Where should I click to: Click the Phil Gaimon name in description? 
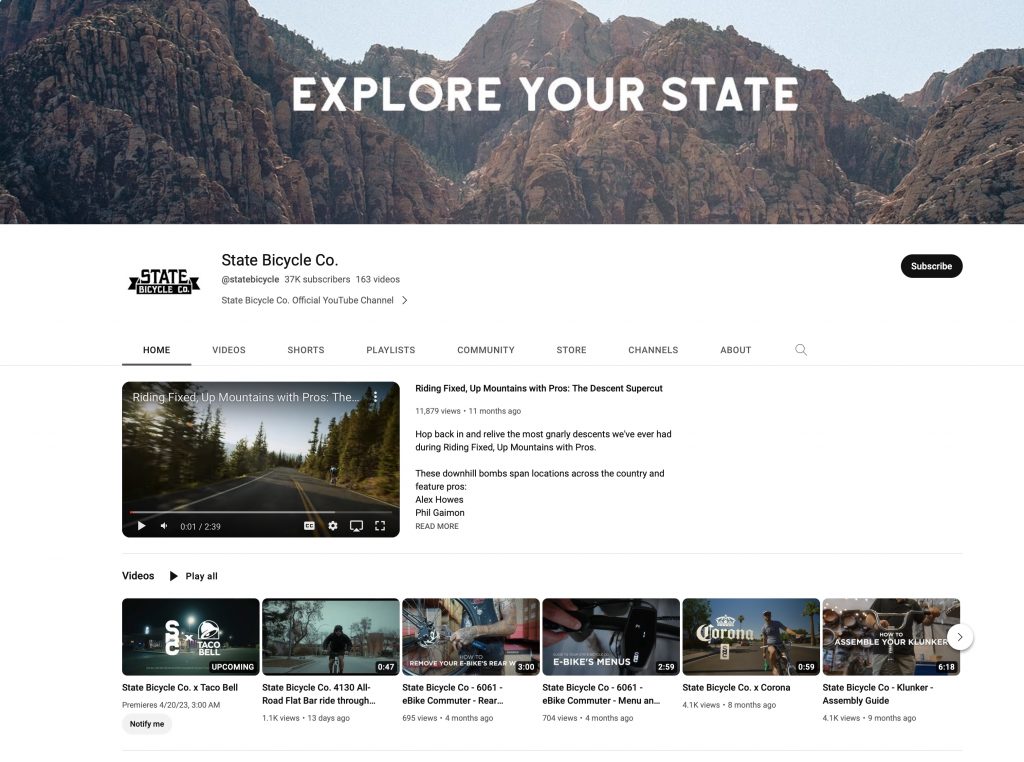(440, 513)
